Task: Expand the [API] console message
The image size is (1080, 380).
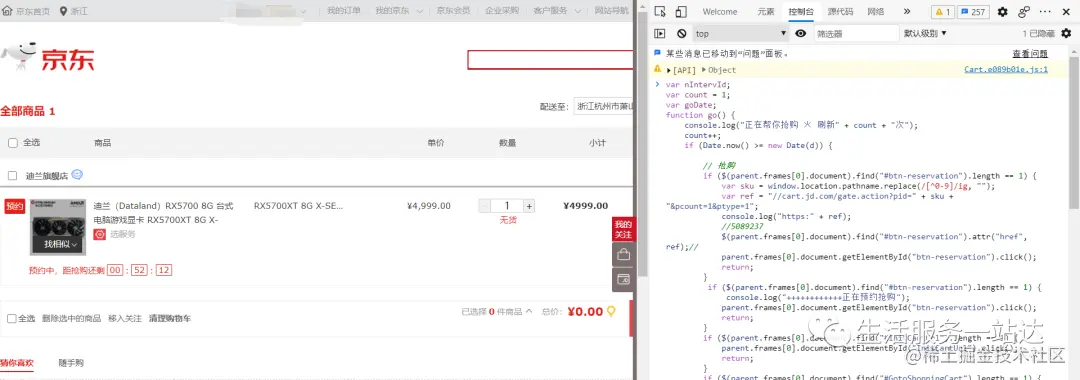Action: point(669,70)
